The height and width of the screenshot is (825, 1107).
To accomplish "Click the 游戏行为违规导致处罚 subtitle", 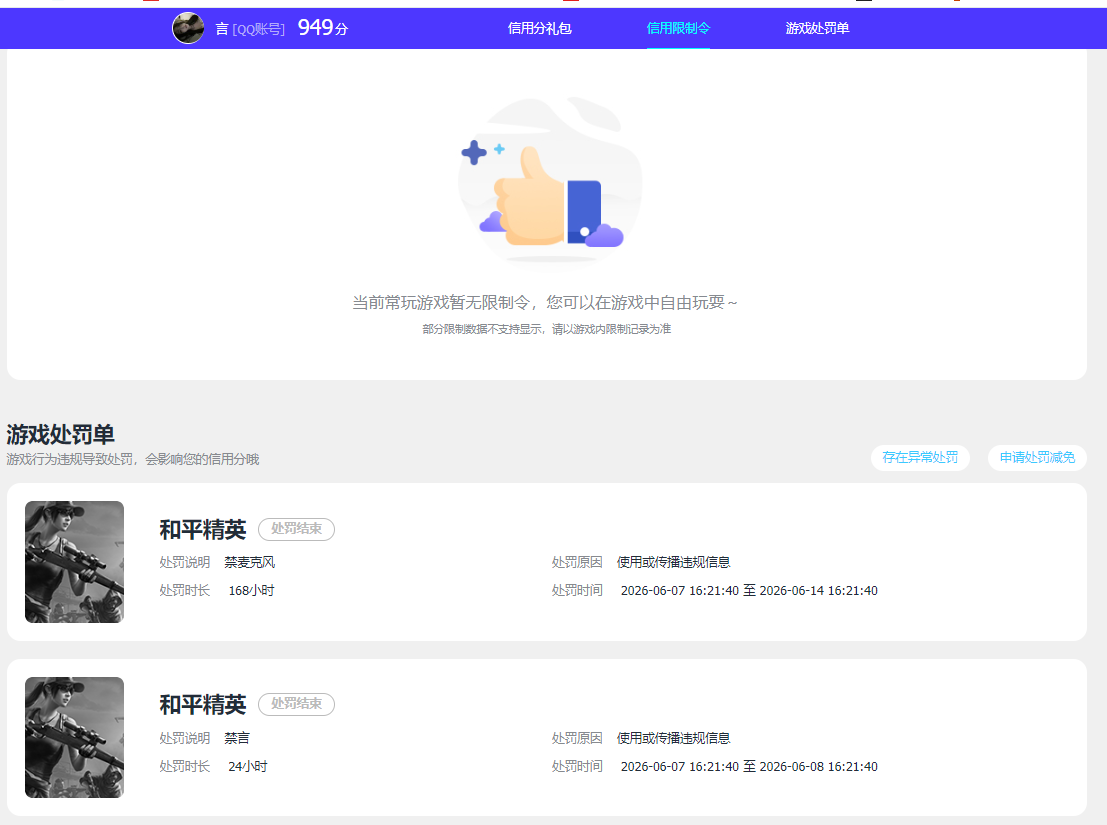I will (x=133, y=459).
